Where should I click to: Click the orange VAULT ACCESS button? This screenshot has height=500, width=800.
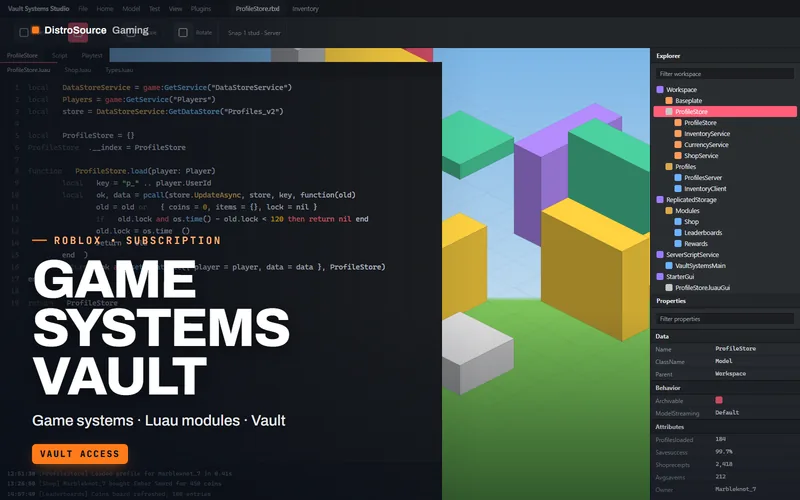click(x=80, y=454)
